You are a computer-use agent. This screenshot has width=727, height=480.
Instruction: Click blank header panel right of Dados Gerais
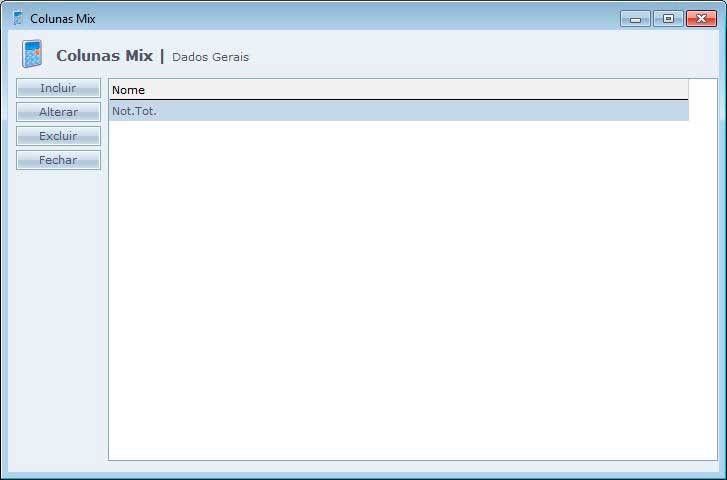pyautogui.click(x=480, y=56)
